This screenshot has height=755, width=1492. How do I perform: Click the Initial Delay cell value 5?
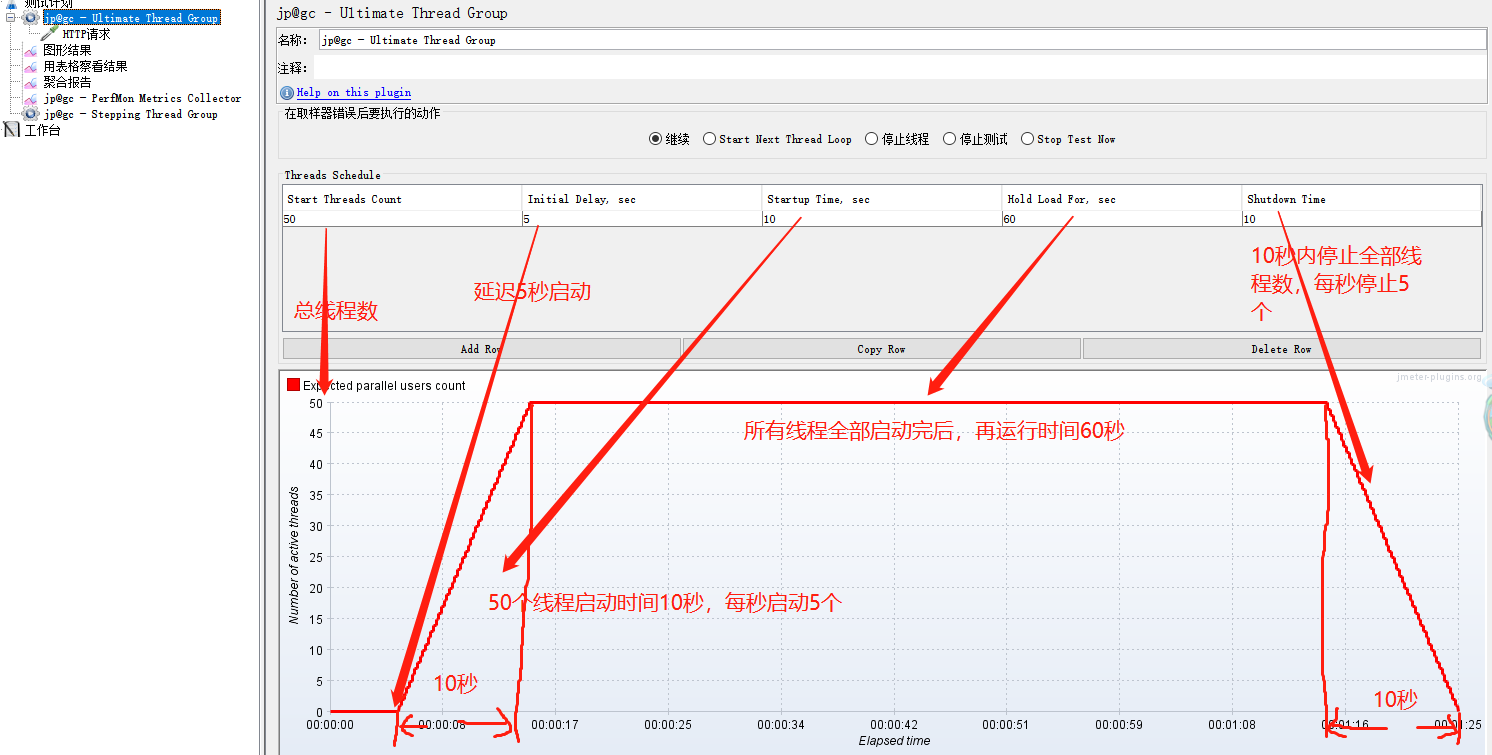point(642,219)
